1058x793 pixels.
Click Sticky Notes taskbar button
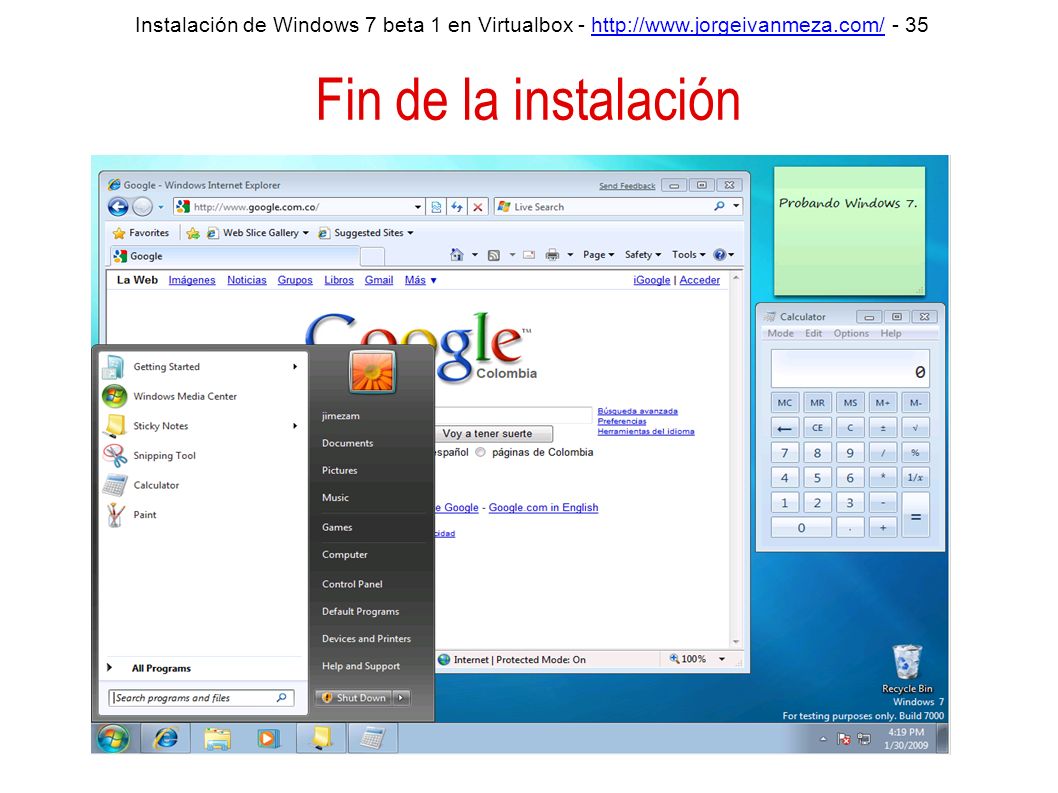tap(321, 738)
